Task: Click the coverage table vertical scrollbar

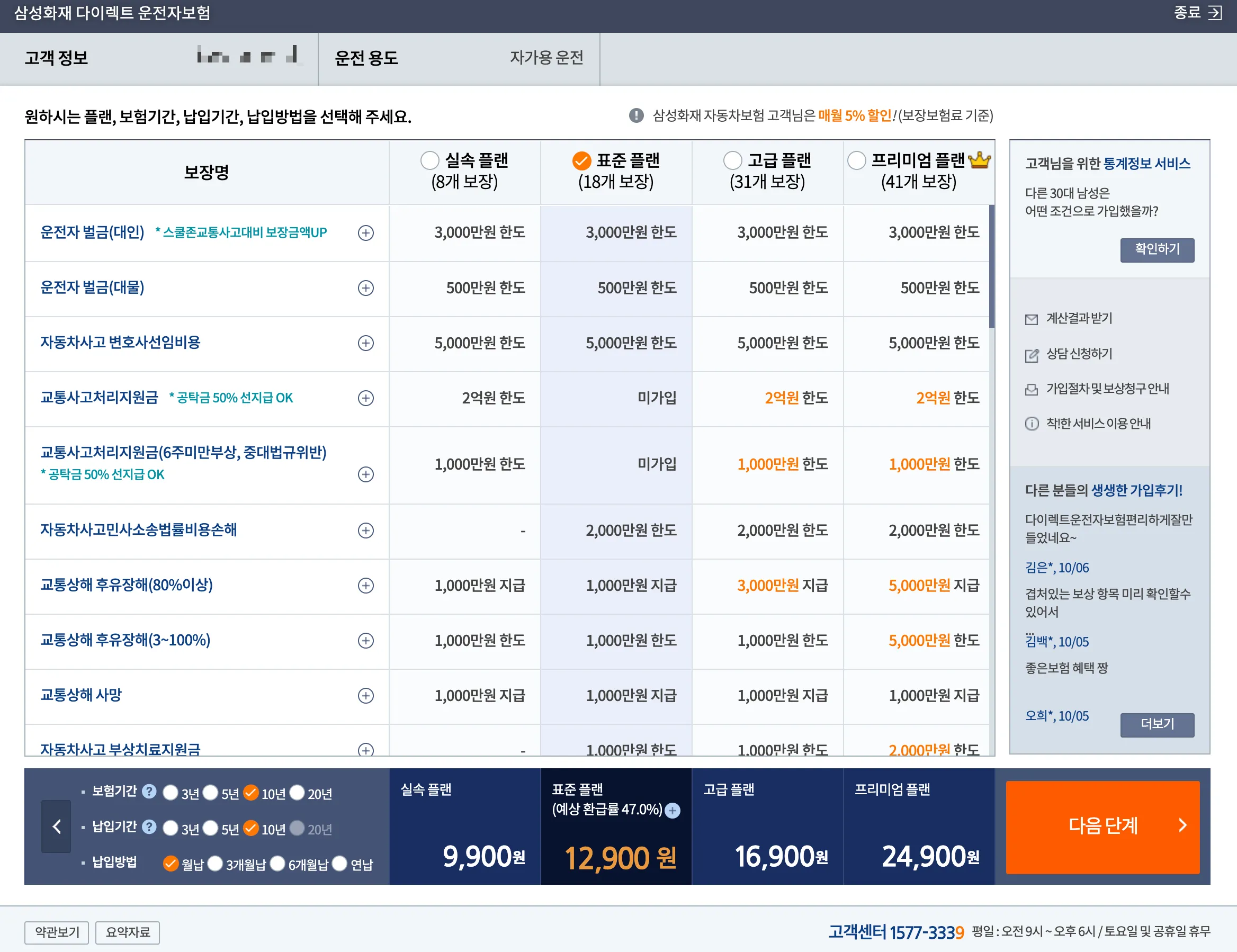Action: tap(991, 266)
